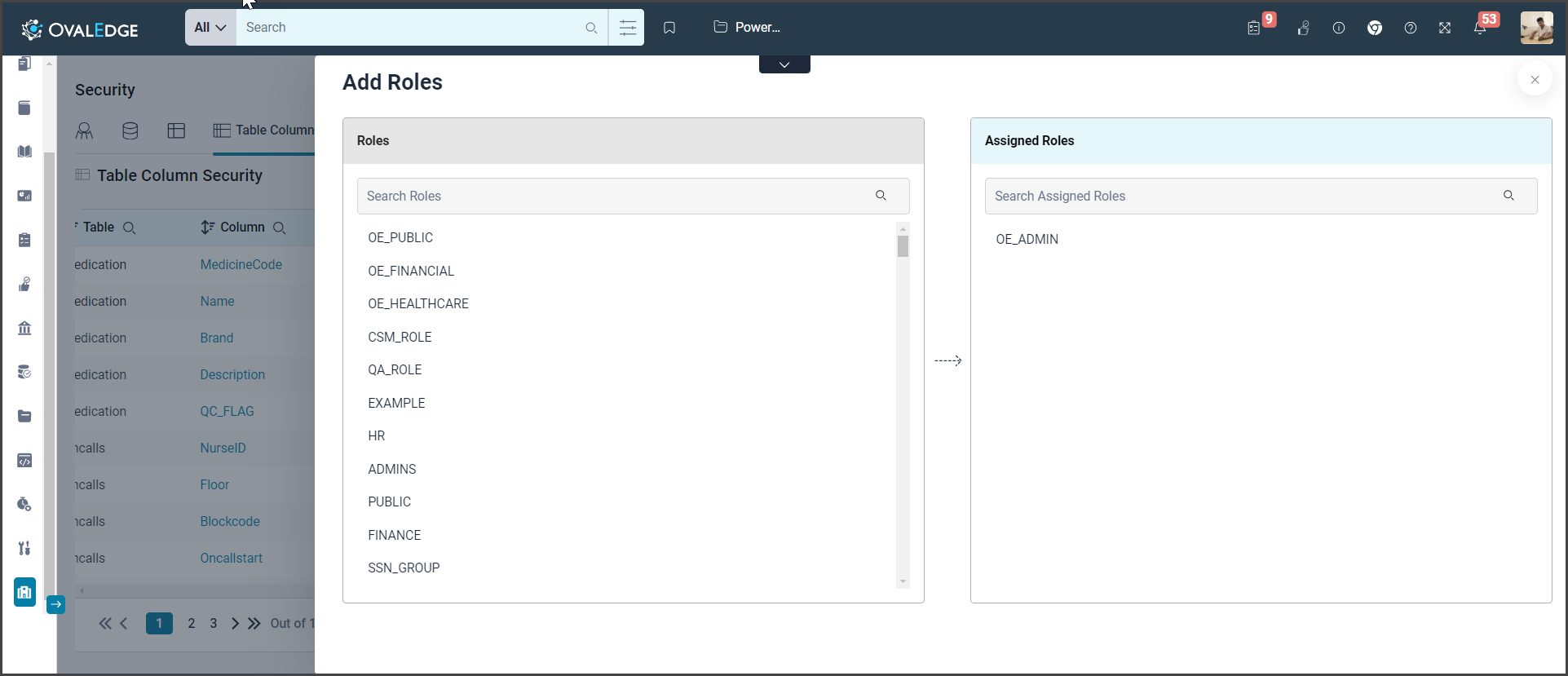Jump to last page double arrow
This screenshot has width=1568, height=676.
pos(254,623)
